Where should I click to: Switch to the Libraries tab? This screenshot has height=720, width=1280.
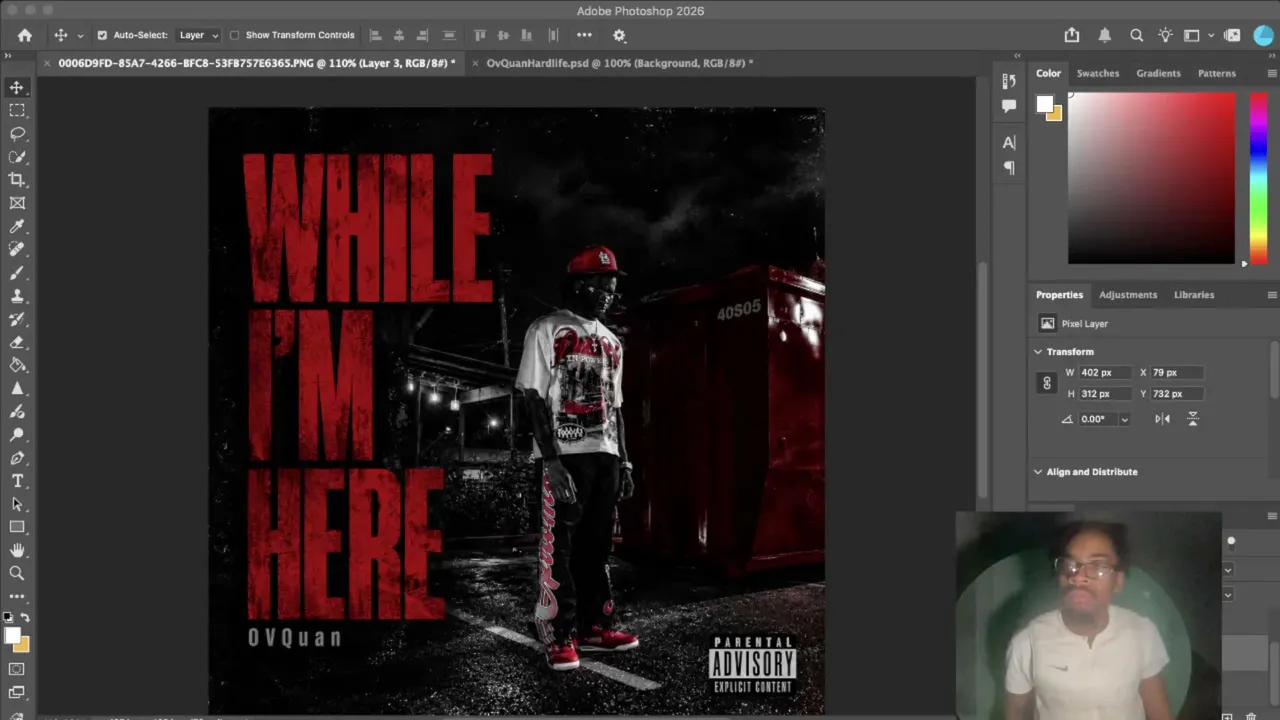click(1194, 295)
